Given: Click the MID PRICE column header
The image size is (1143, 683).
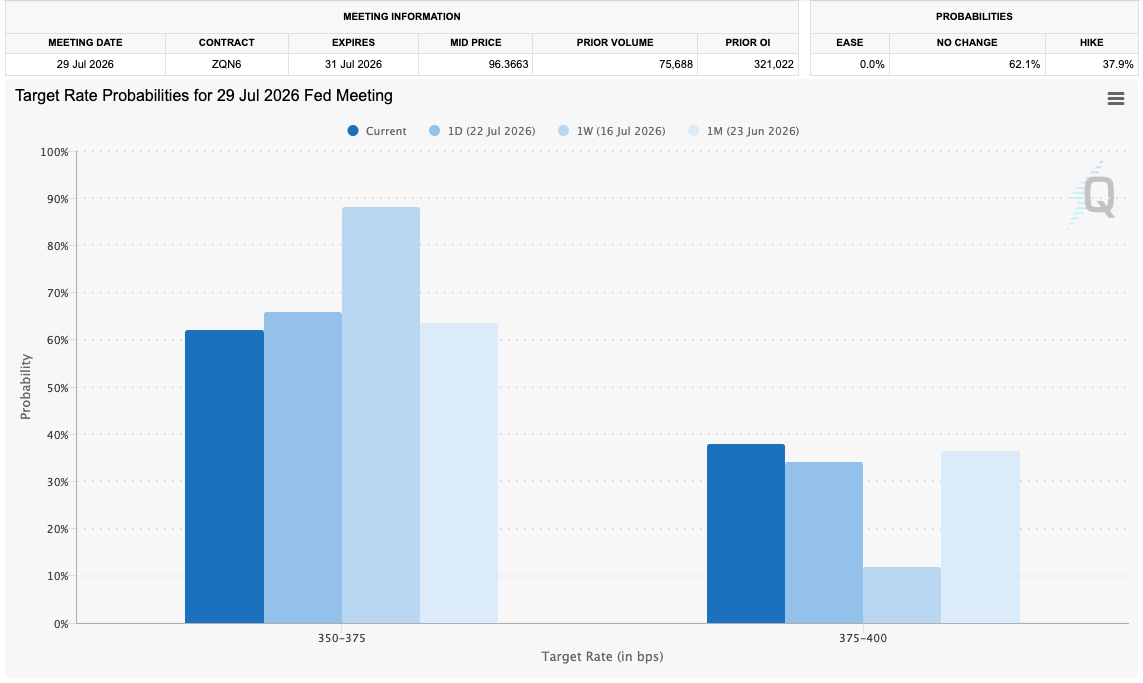Looking at the screenshot, I should pyautogui.click(x=475, y=42).
